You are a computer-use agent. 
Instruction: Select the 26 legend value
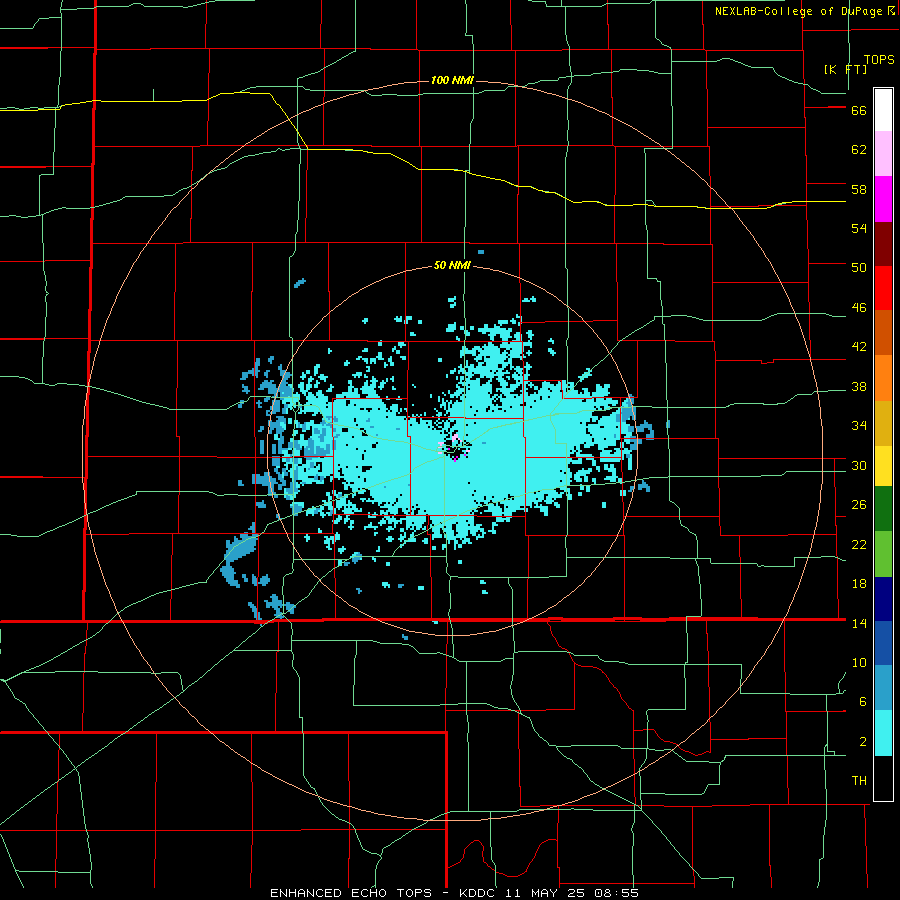(859, 505)
